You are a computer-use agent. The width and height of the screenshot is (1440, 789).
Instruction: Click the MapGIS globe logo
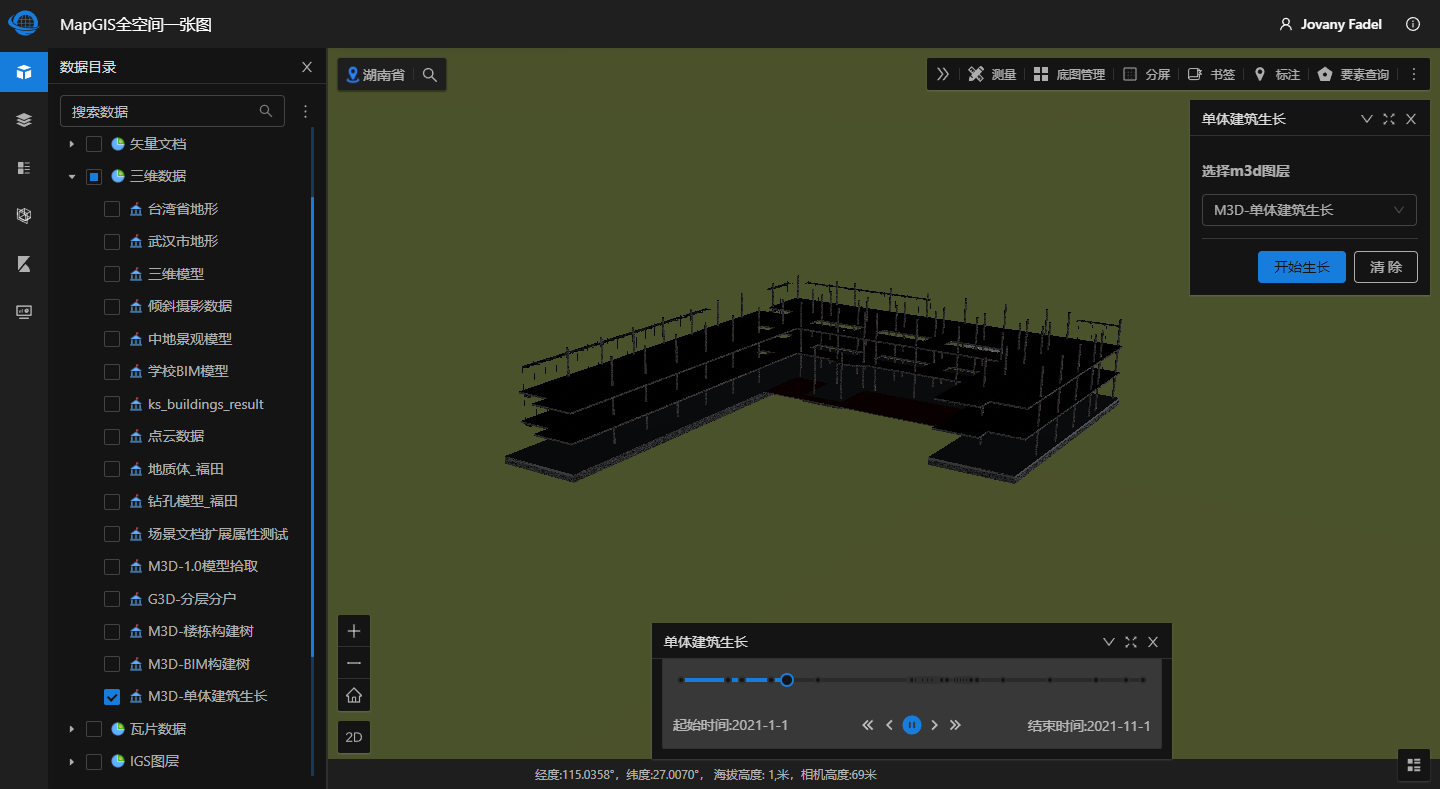23,23
